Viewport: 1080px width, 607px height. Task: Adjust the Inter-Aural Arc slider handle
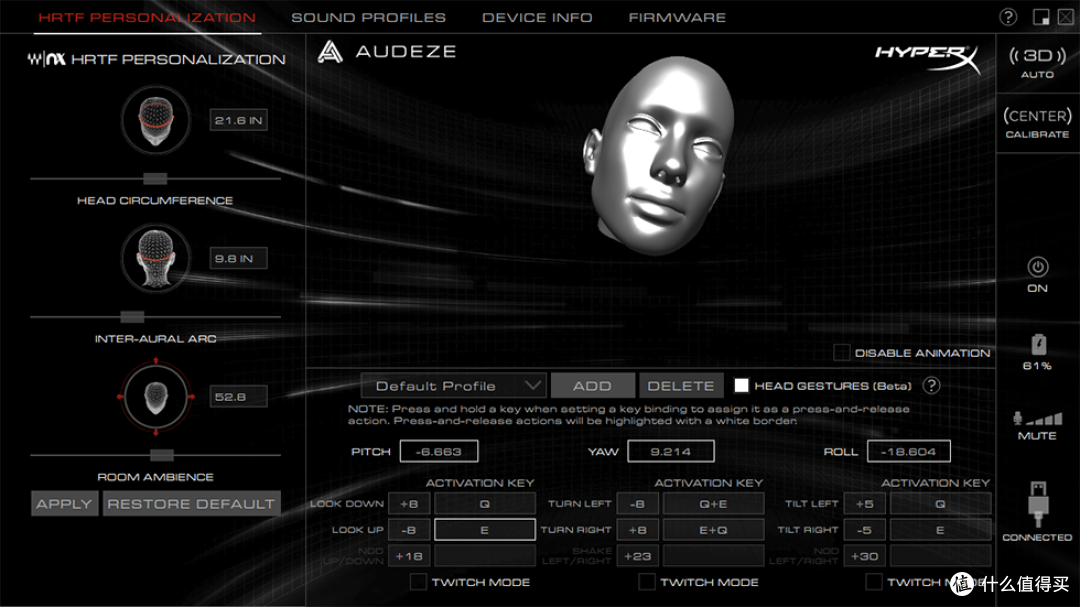coord(132,317)
